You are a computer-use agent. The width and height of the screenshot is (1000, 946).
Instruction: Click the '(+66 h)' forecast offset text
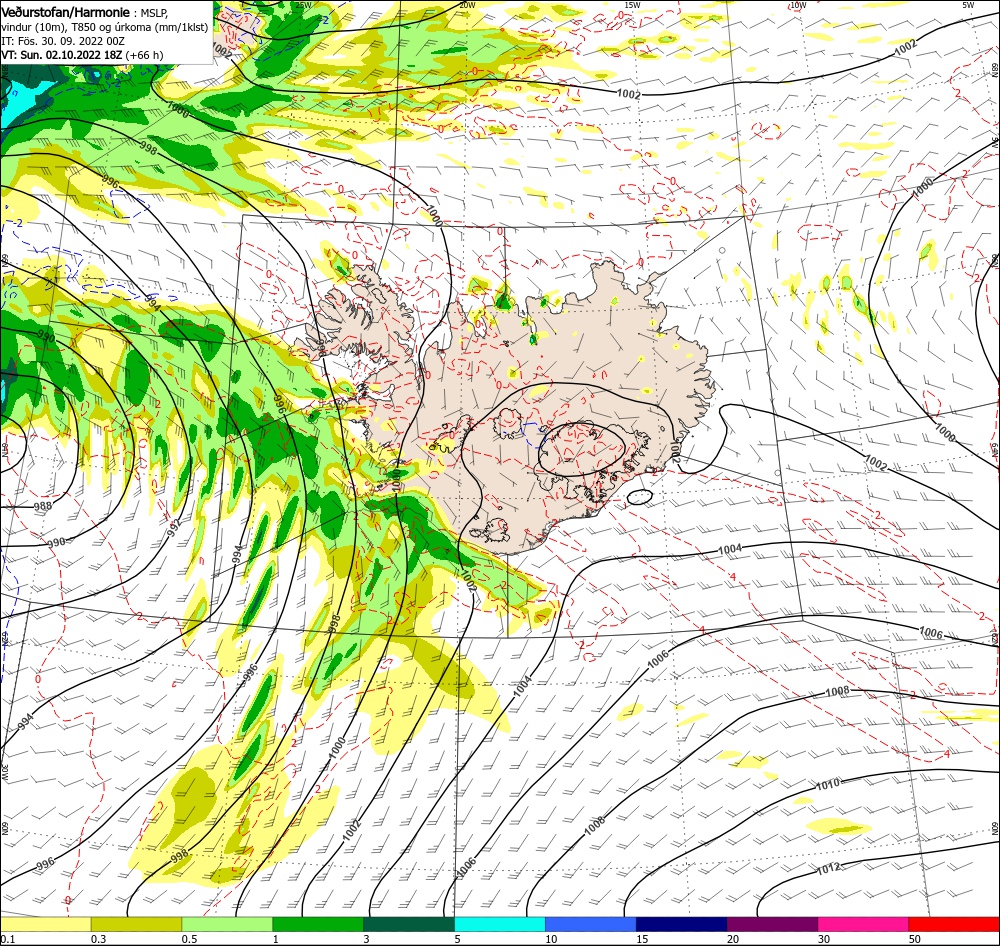[144, 55]
